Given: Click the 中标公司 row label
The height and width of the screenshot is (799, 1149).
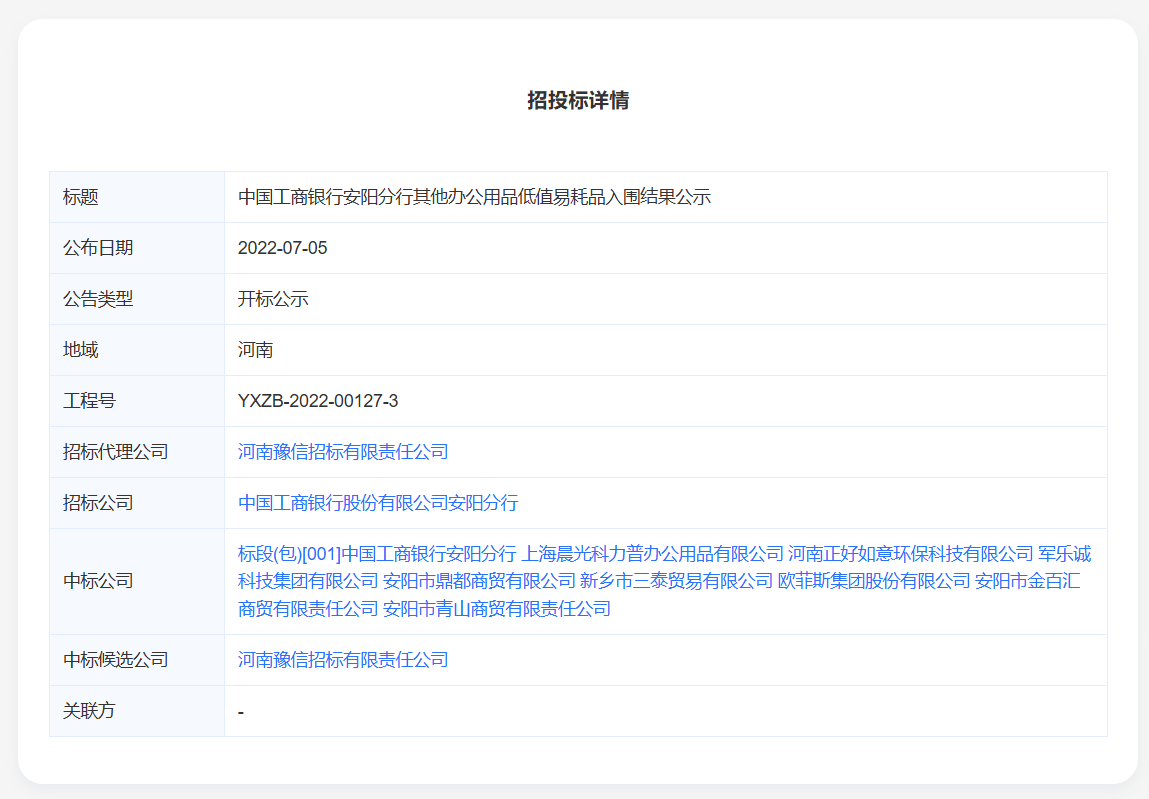Looking at the screenshot, I should pyautogui.click(x=98, y=581).
